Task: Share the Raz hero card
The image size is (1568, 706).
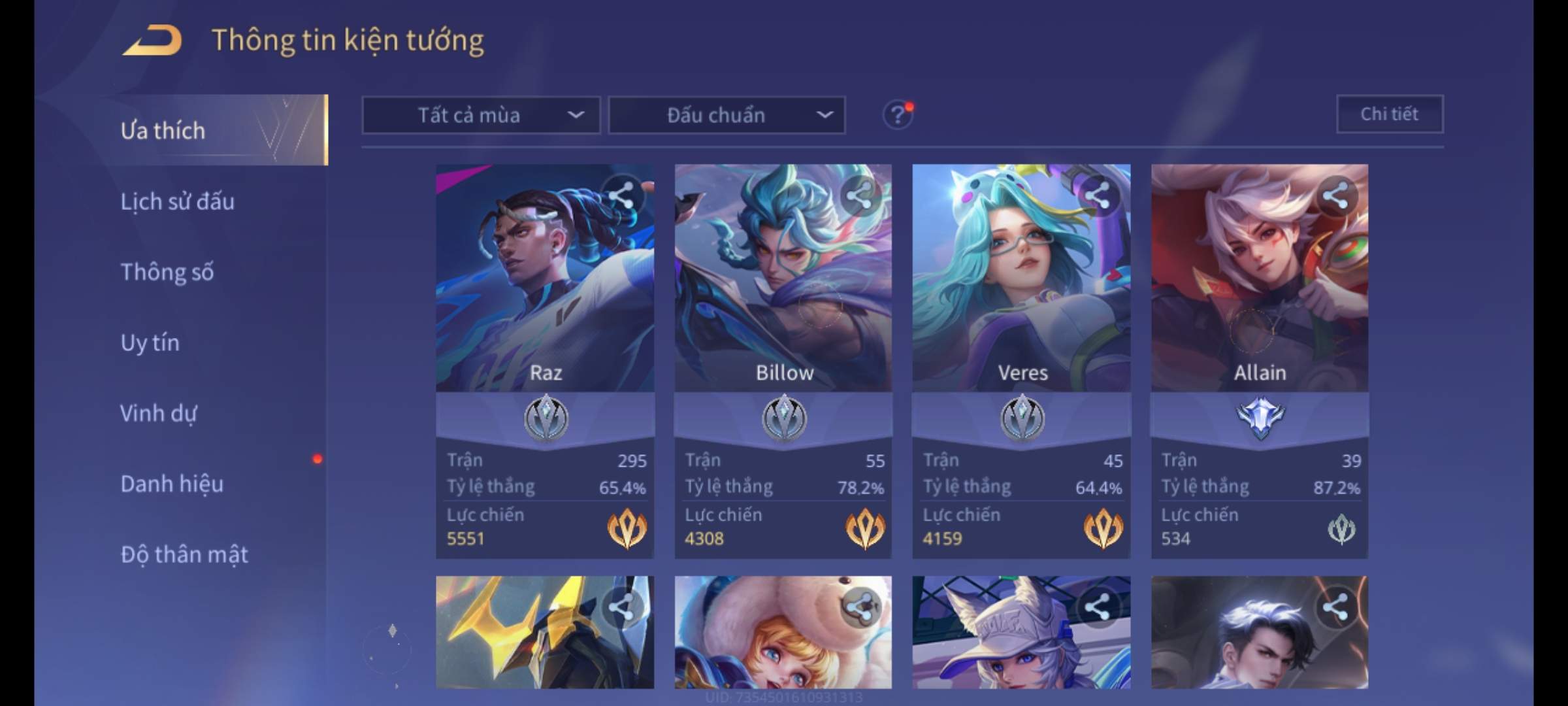Action: click(621, 195)
